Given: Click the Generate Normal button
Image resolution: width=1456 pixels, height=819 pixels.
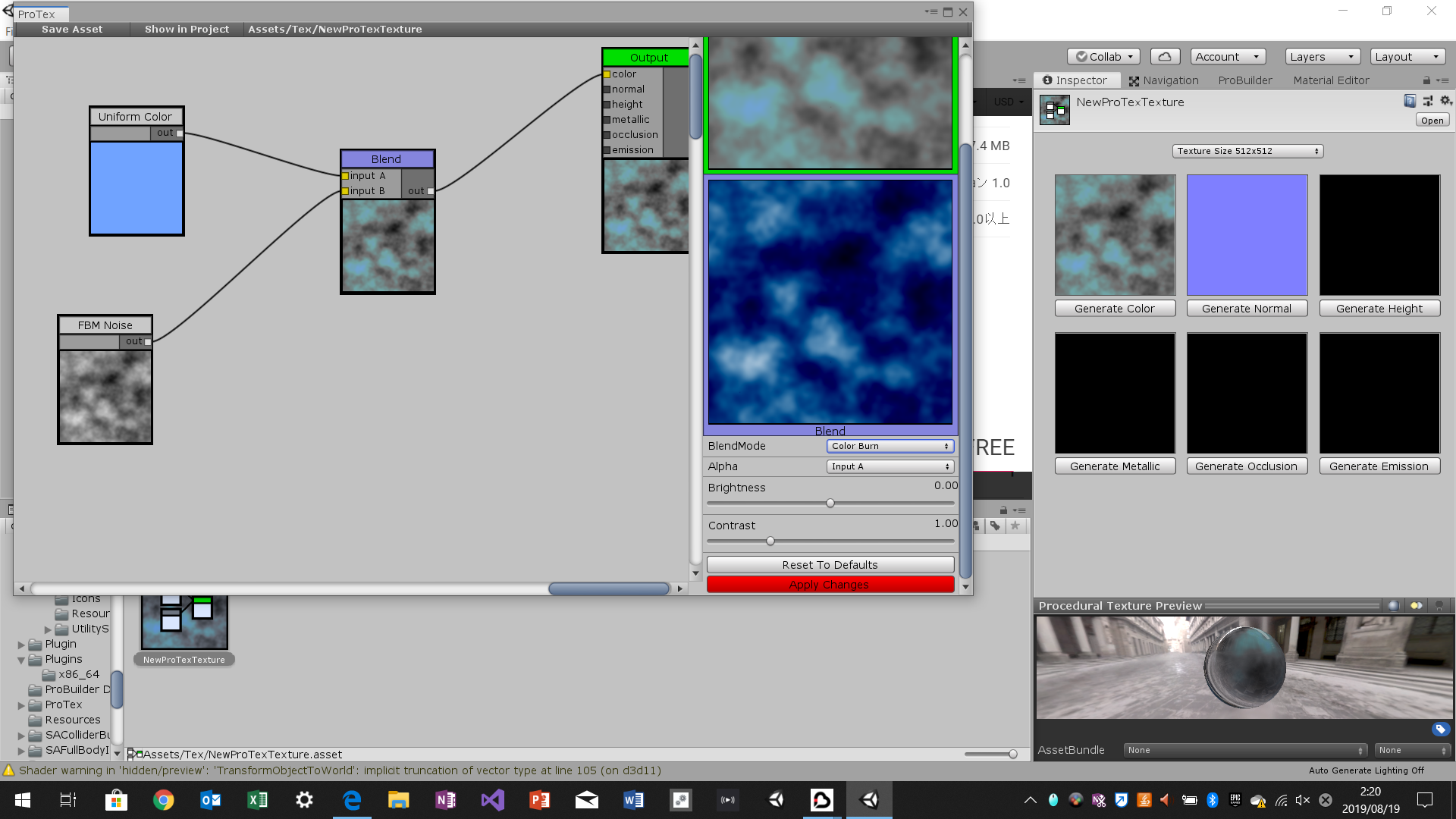Looking at the screenshot, I should [1247, 309].
